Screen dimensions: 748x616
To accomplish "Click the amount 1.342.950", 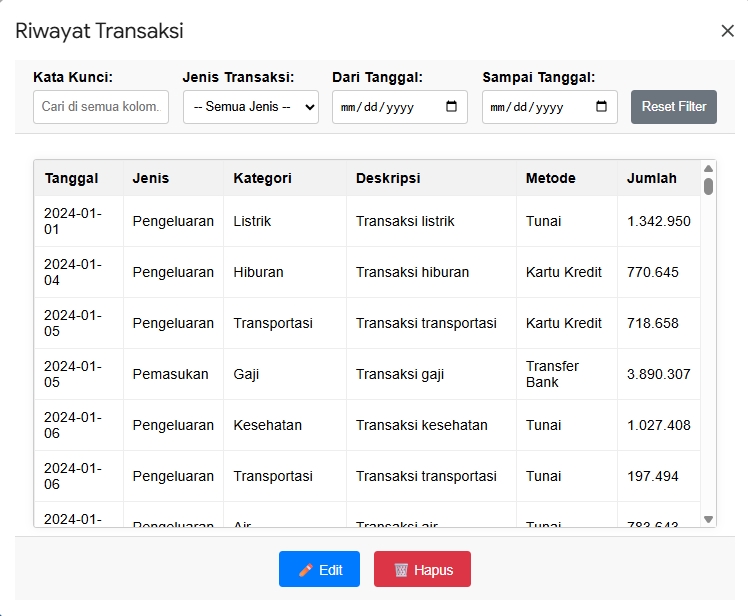I will [x=659, y=221].
